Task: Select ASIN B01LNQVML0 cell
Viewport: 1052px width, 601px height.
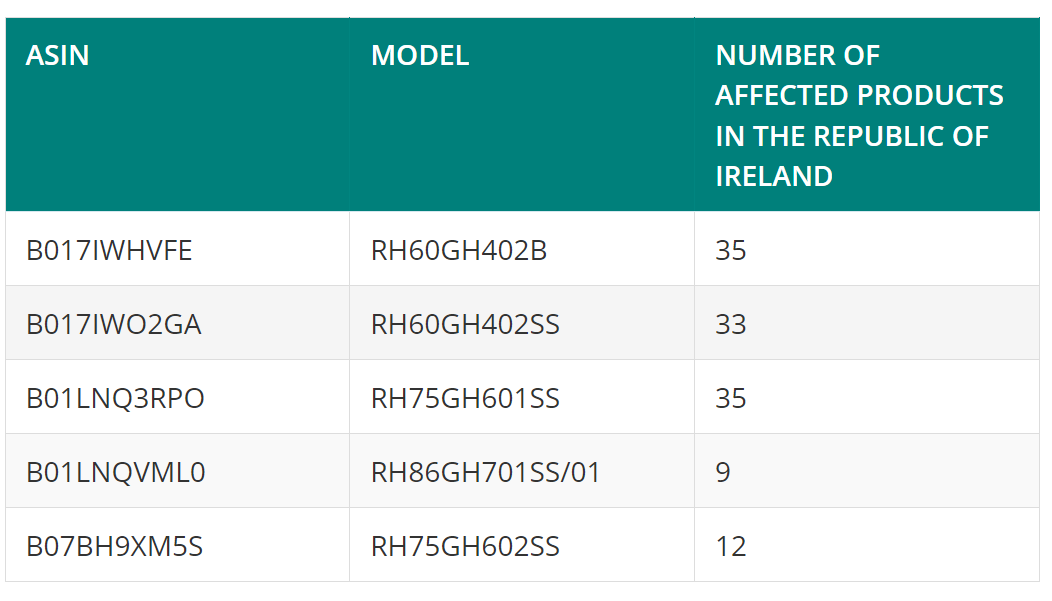Action: coord(178,471)
